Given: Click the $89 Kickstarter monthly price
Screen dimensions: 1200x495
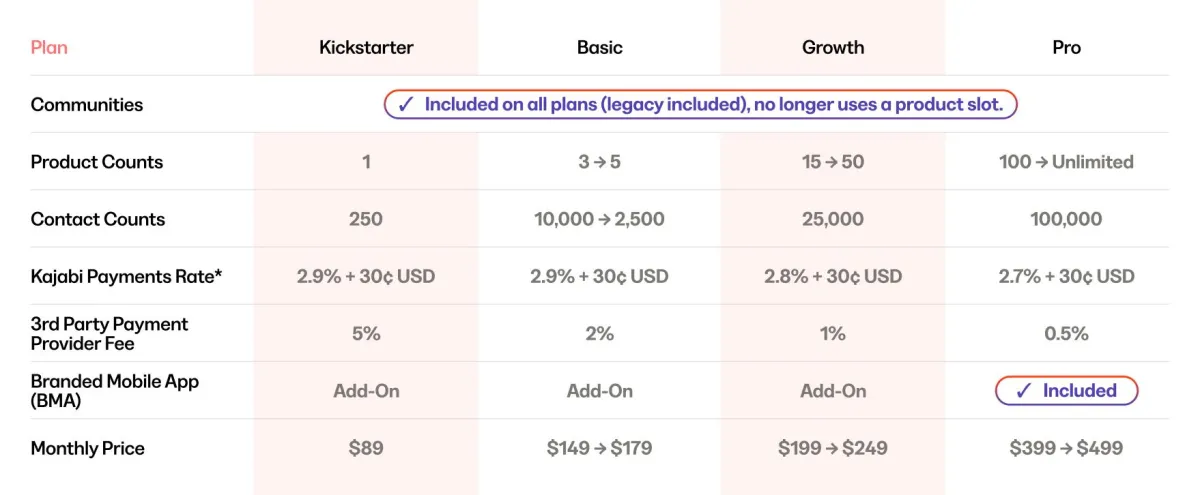Looking at the screenshot, I should (x=366, y=448).
